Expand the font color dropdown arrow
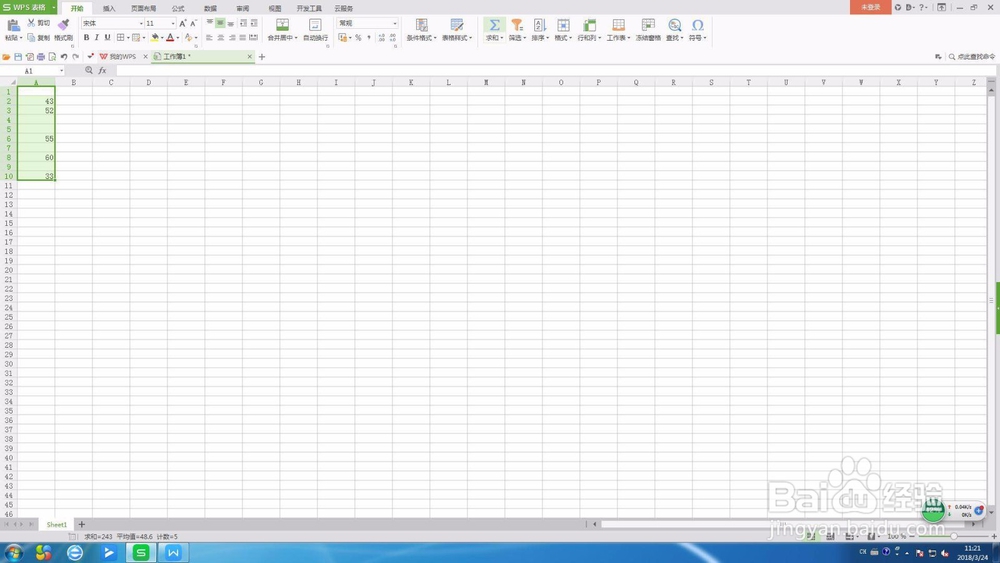Screen dimensions: 1000x563 click(x=178, y=38)
